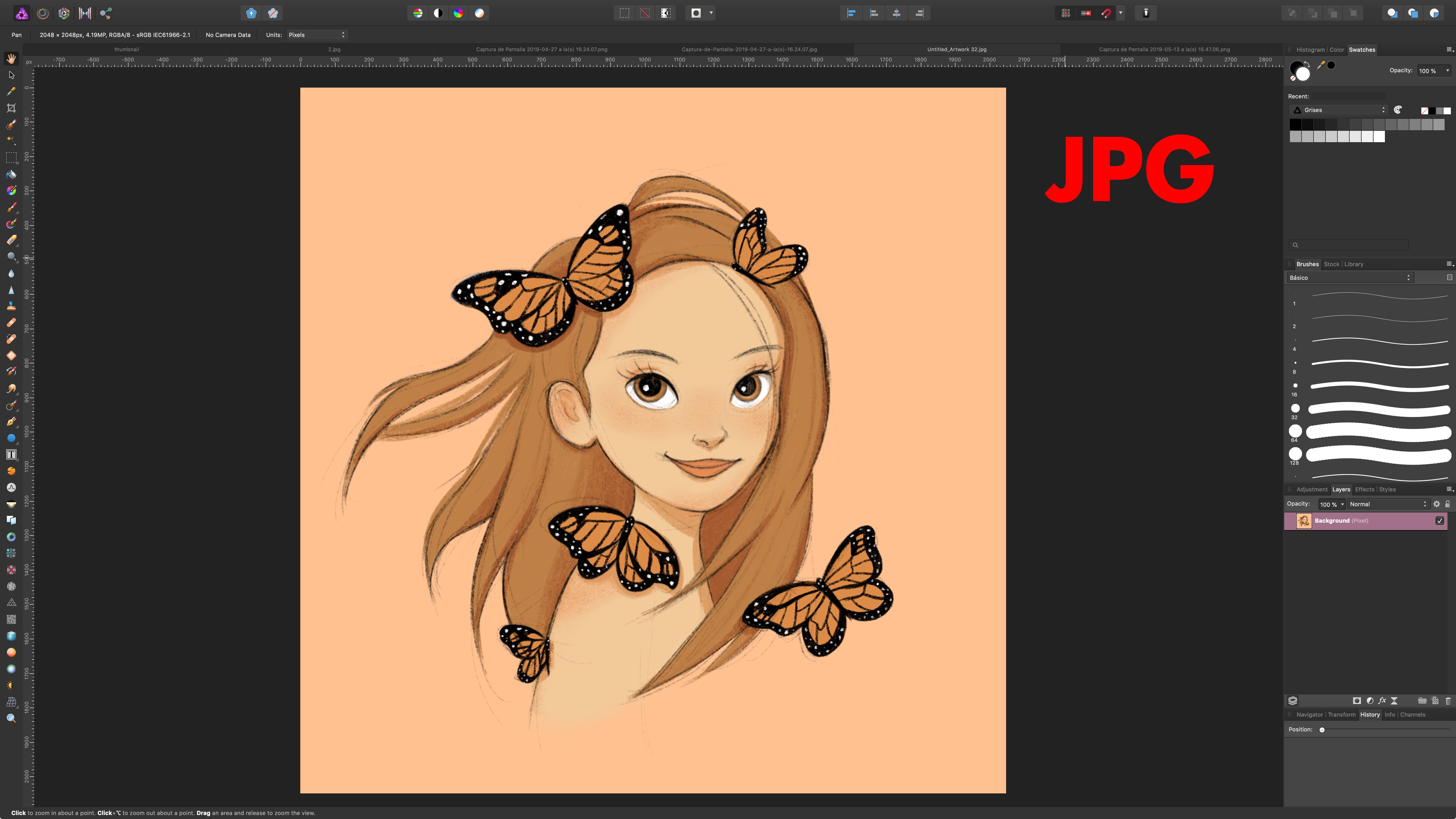Select the Move tool arrow
Image resolution: width=1456 pixels, height=819 pixels.
click(11, 75)
